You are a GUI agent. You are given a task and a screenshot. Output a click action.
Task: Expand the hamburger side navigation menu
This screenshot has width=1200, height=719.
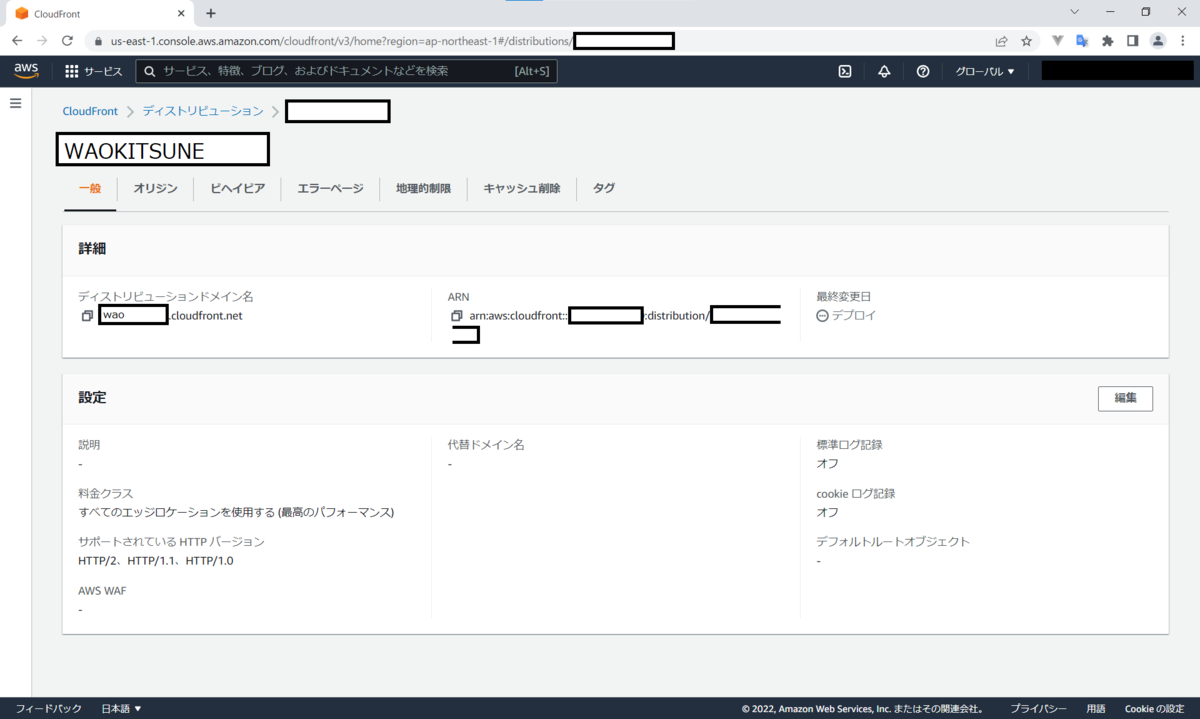pos(15,103)
